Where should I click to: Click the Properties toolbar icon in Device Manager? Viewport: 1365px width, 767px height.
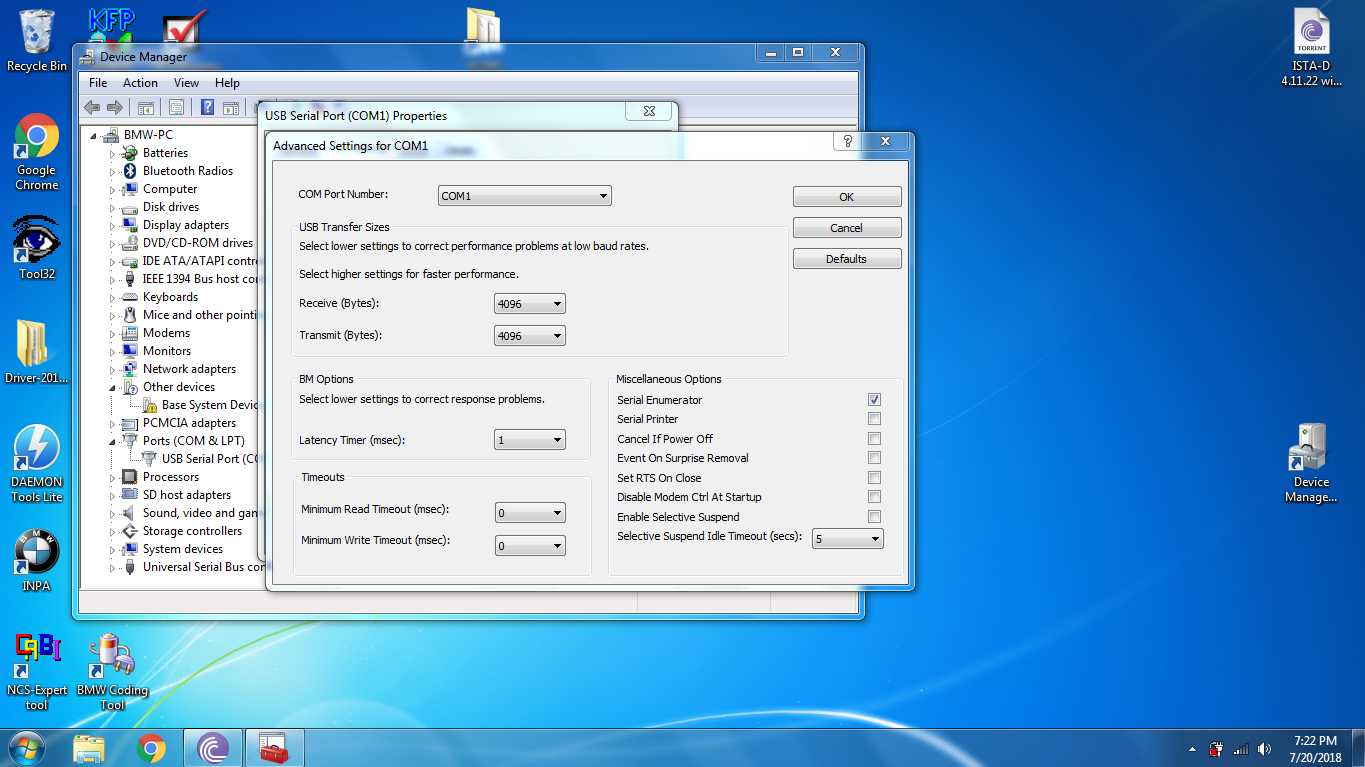pyautogui.click(x=176, y=108)
